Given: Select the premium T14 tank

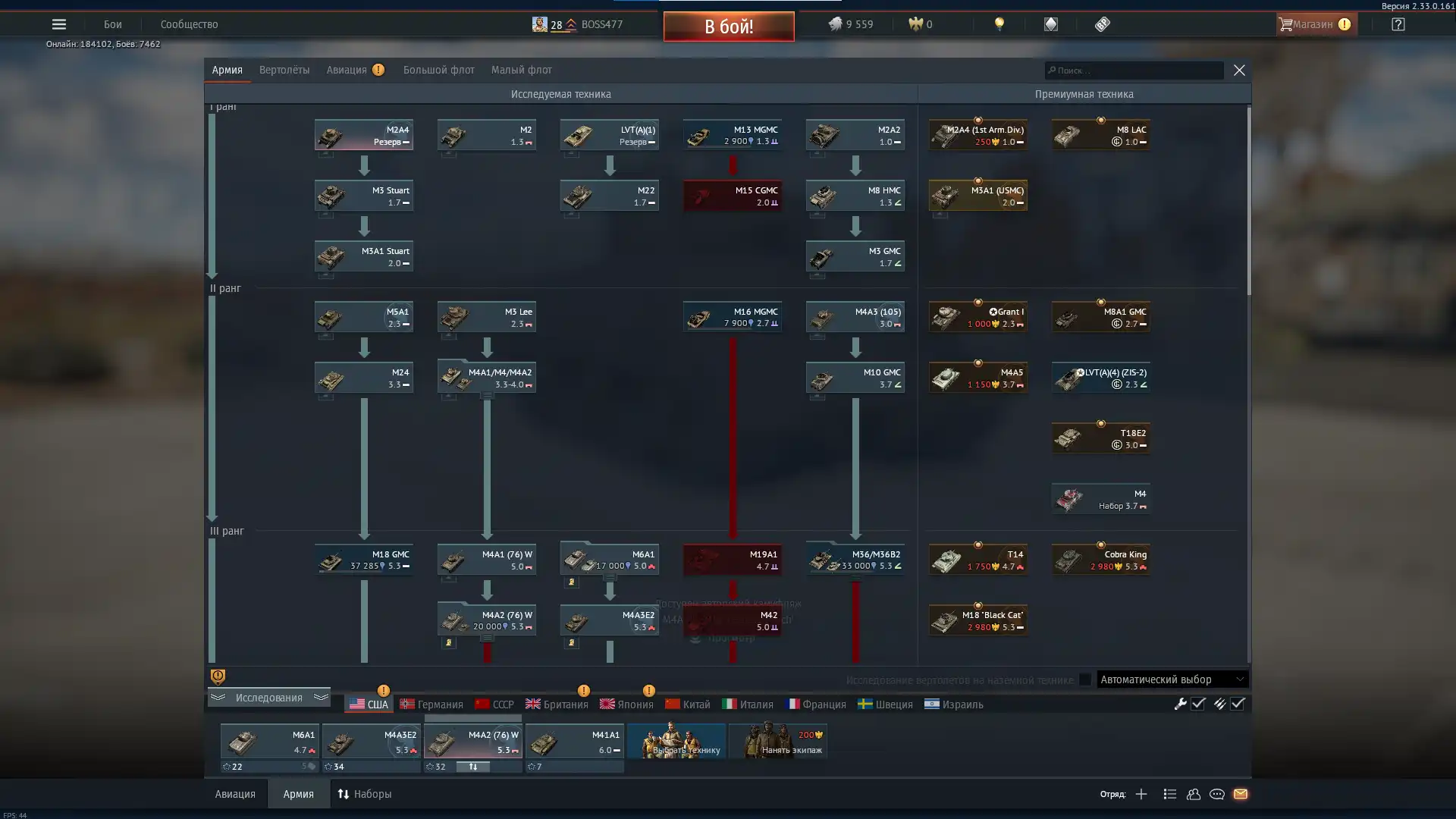Looking at the screenshot, I should click(x=978, y=560).
